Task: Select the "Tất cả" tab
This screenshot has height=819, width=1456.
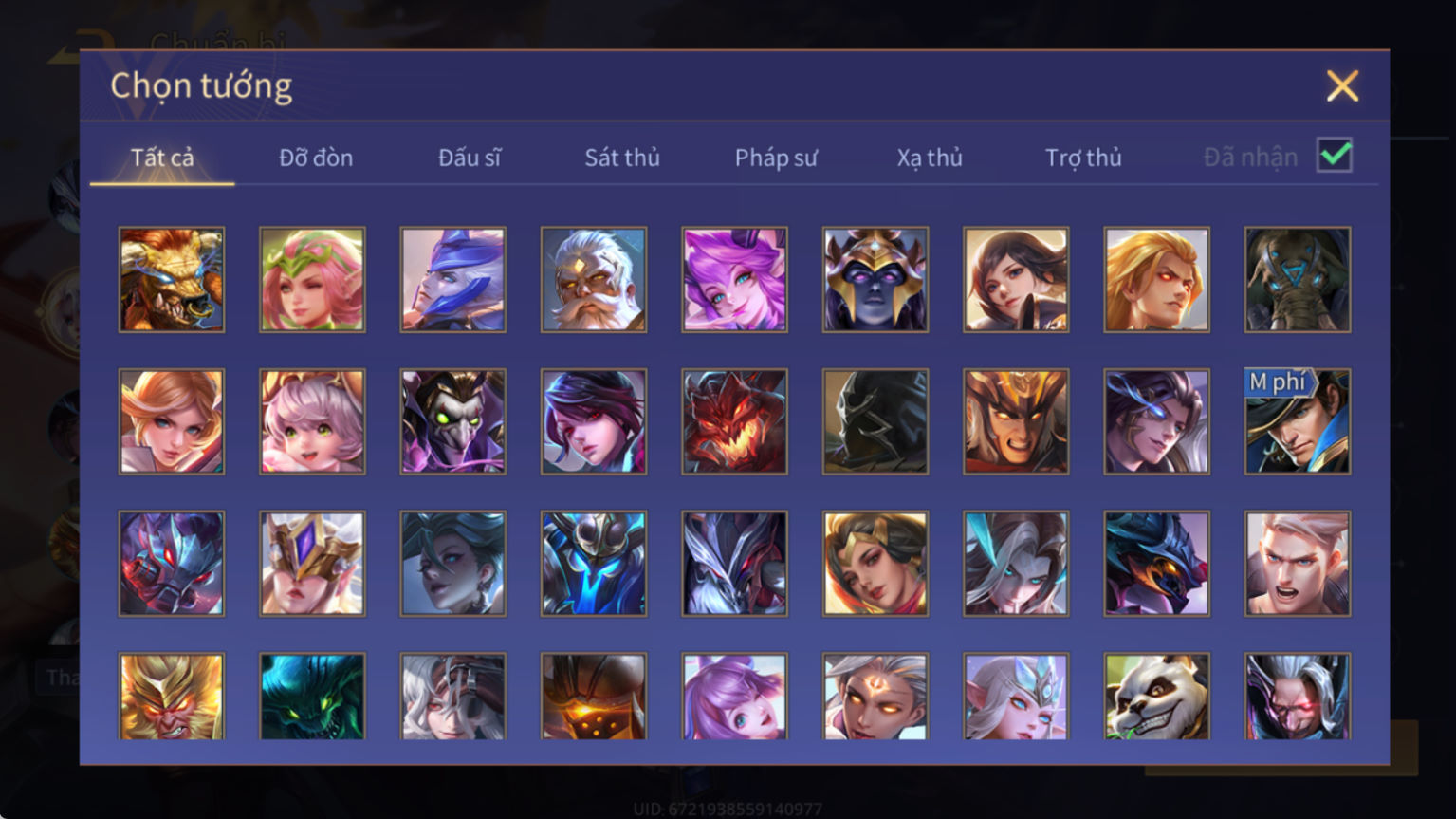Action: pos(162,158)
